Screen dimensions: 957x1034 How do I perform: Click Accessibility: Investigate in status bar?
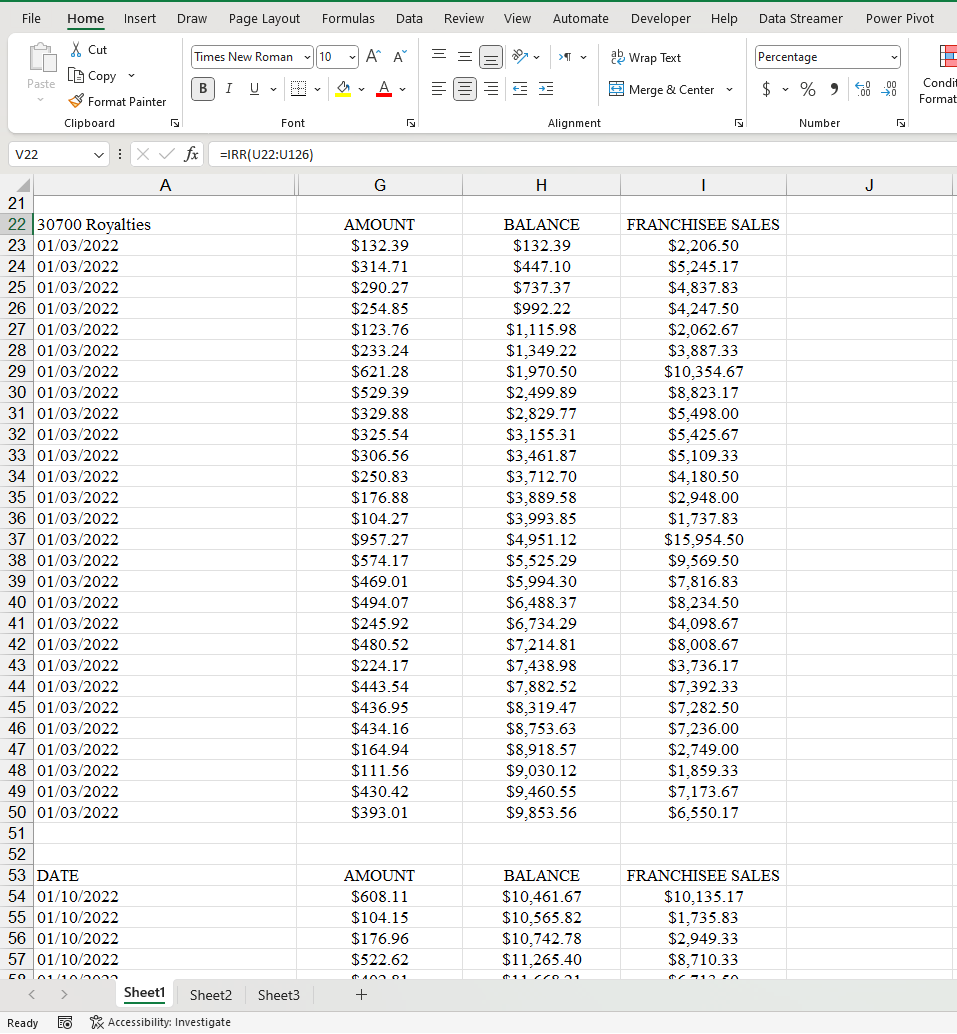click(x=160, y=1022)
